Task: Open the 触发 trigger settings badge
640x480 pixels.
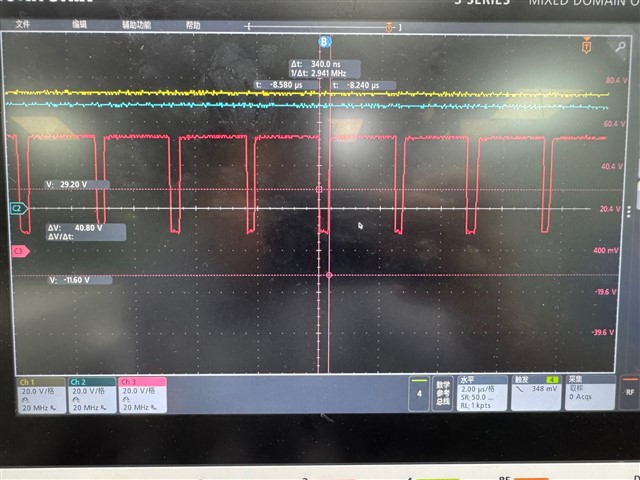Action: (536, 393)
